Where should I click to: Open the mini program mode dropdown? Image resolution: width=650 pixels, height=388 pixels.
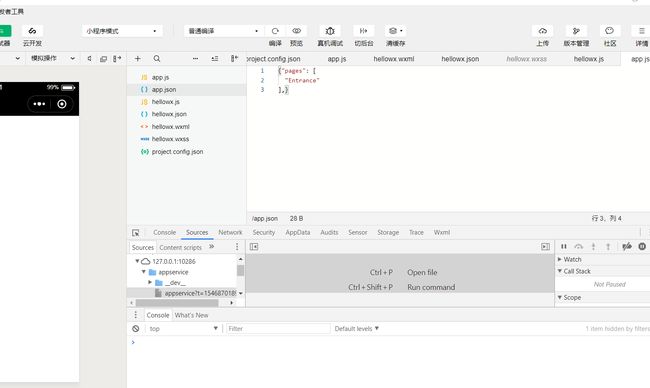pos(122,31)
